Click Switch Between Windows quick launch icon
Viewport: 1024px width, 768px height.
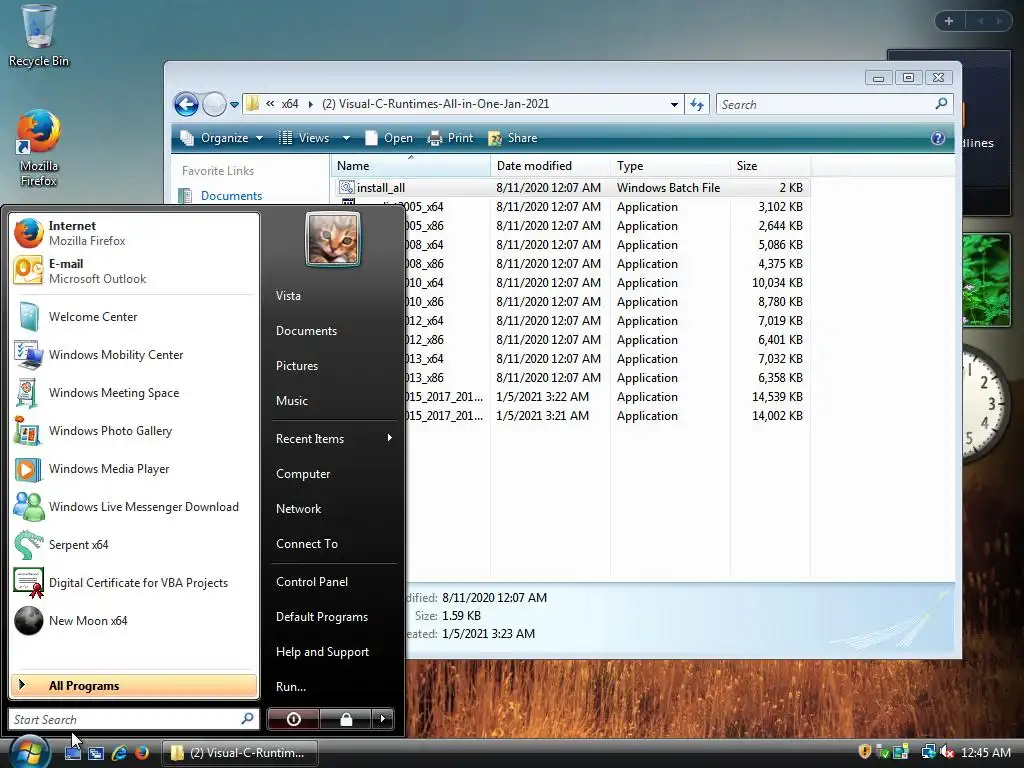(x=96, y=752)
